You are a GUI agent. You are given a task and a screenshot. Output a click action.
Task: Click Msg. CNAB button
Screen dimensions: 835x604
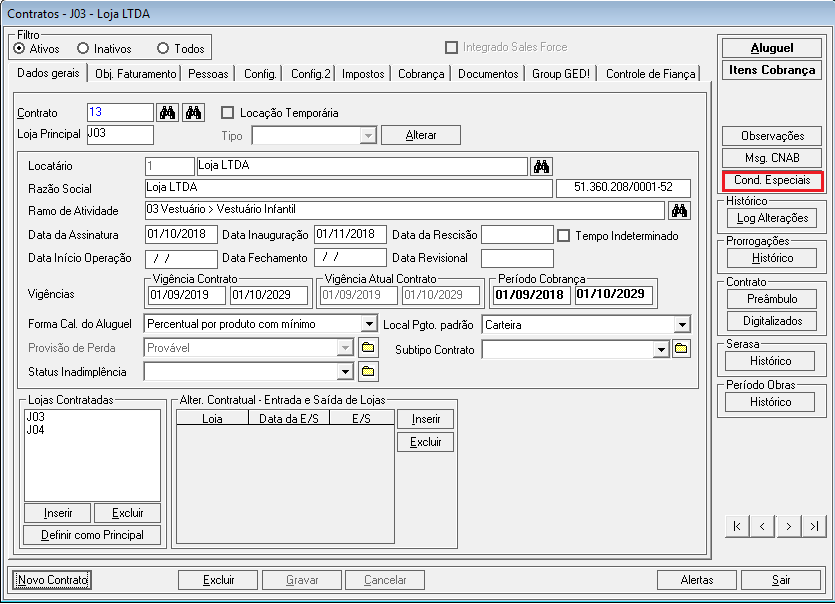coord(772,158)
